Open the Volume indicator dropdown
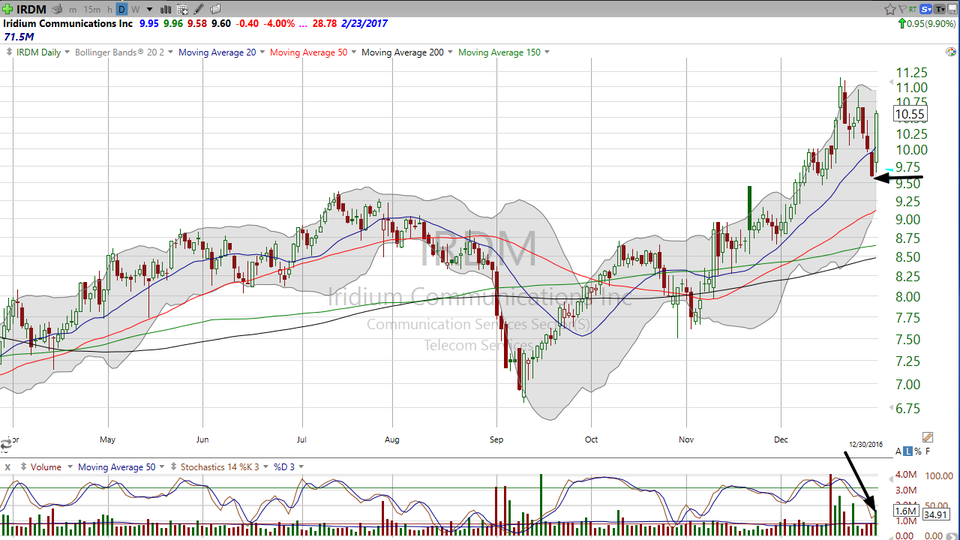Screen dimensions: 960x540 [x=70, y=467]
